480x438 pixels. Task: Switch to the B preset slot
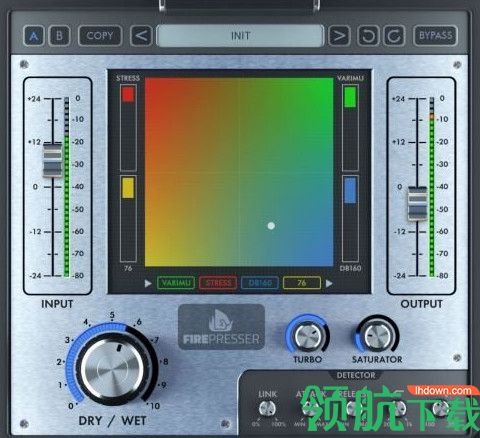59,35
